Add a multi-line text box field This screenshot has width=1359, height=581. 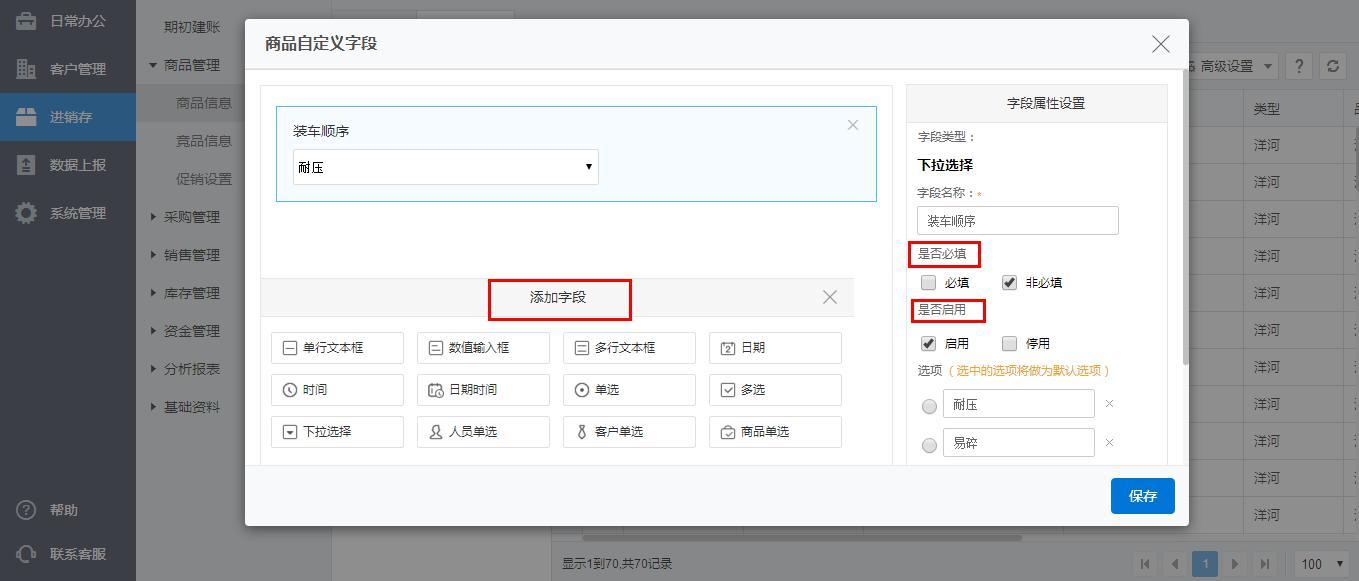(x=629, y=348)
